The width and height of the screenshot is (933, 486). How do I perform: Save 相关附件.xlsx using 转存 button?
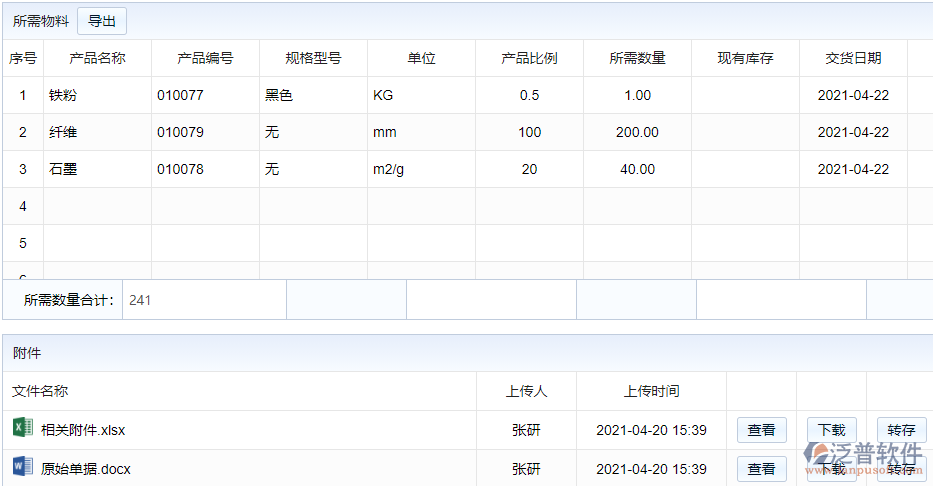901,430
